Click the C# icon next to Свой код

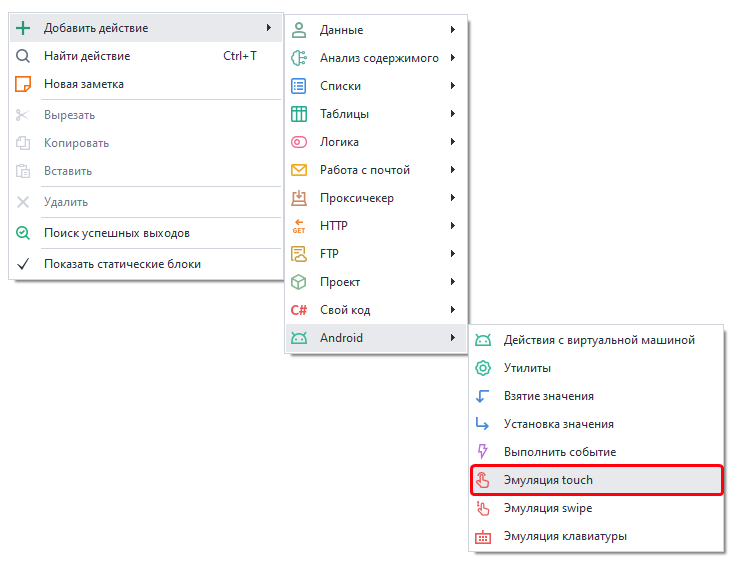298,310
